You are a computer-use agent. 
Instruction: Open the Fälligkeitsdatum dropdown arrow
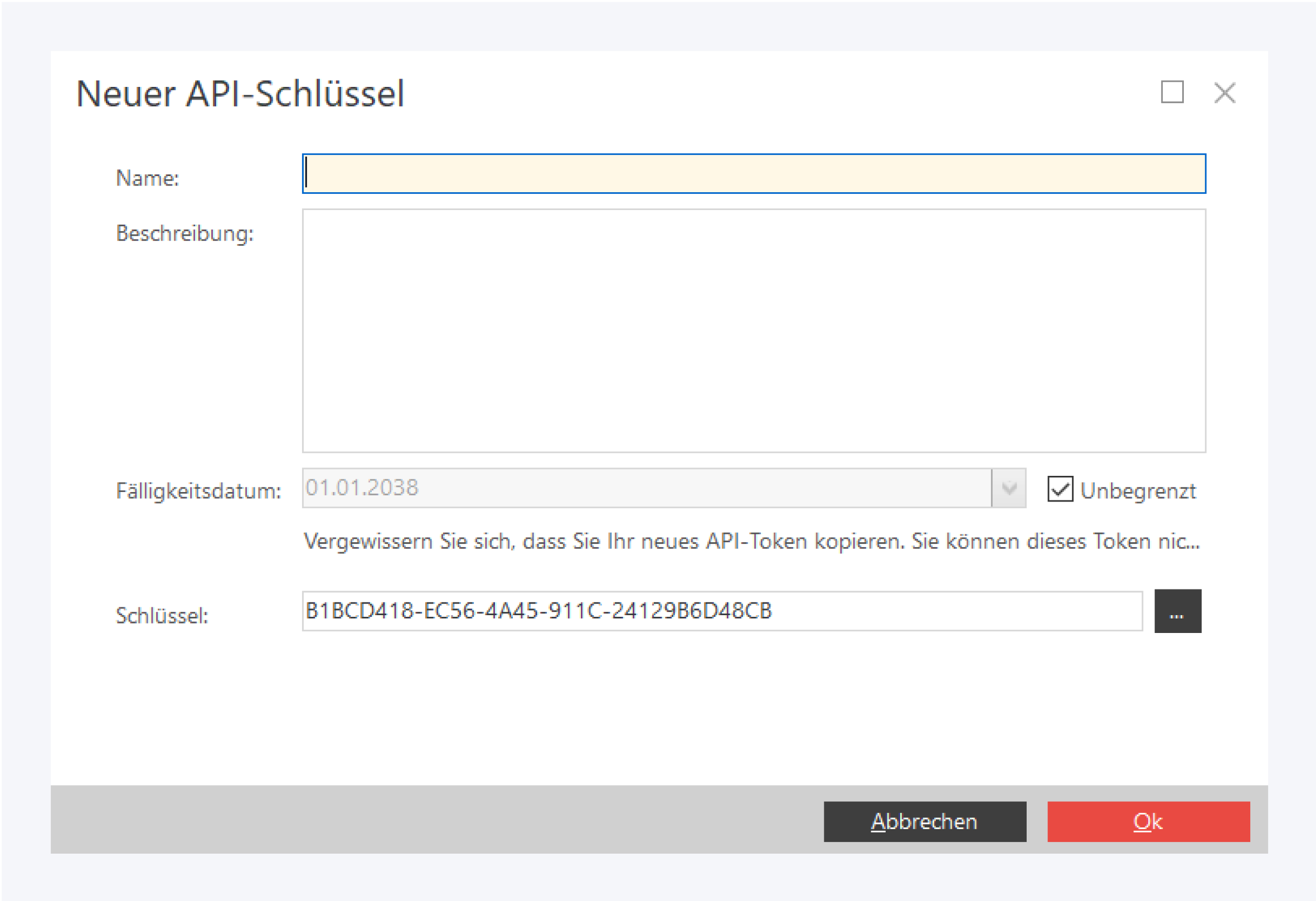tap(1008, 488)
